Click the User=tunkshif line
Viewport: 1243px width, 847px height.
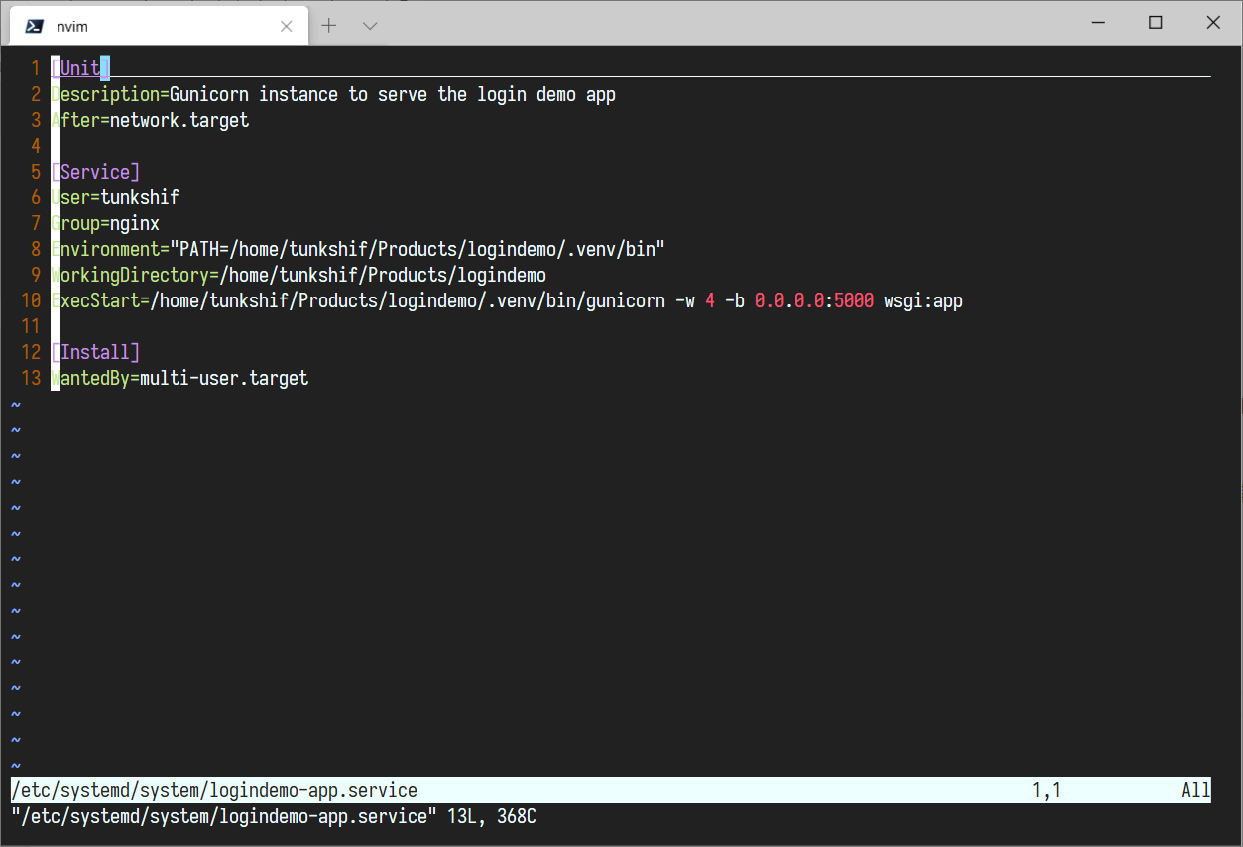pyautogui.click(x=115, y=198)
